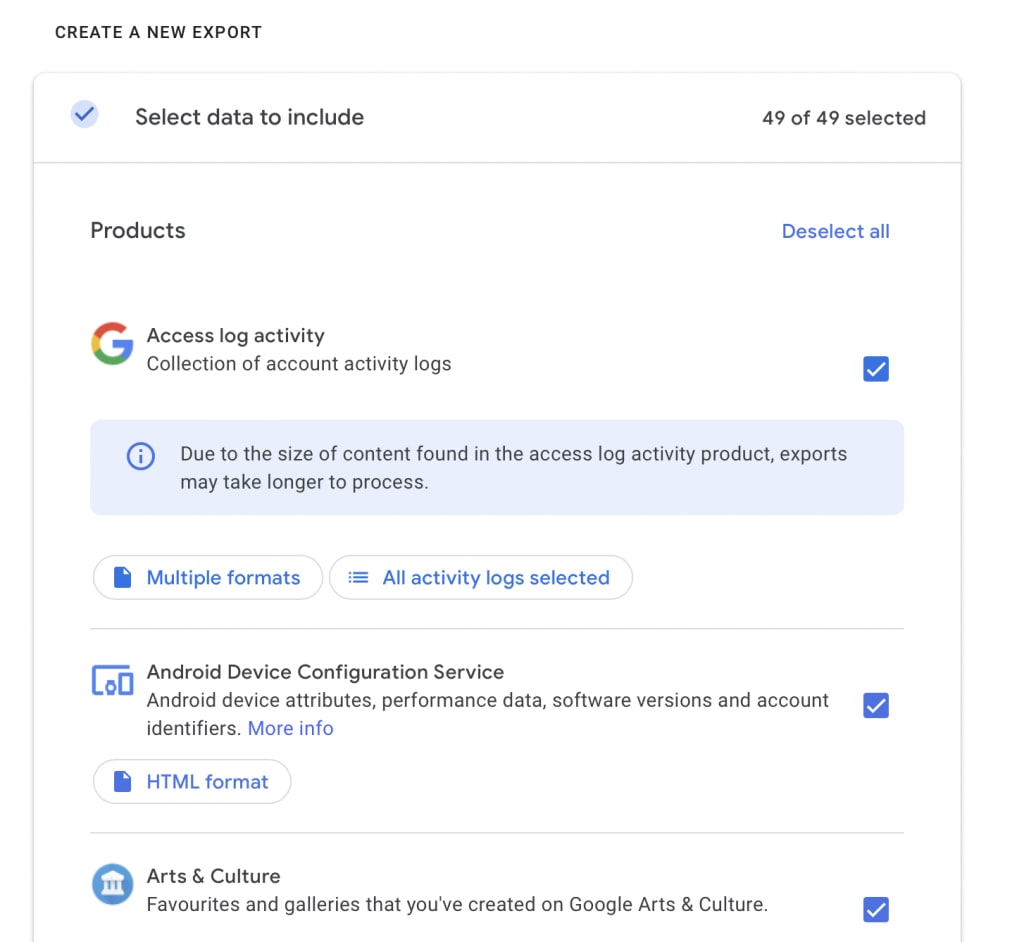Click the list icon in the activity logs chip
This screenshot has height=942, width=1024.
point(358,577)
